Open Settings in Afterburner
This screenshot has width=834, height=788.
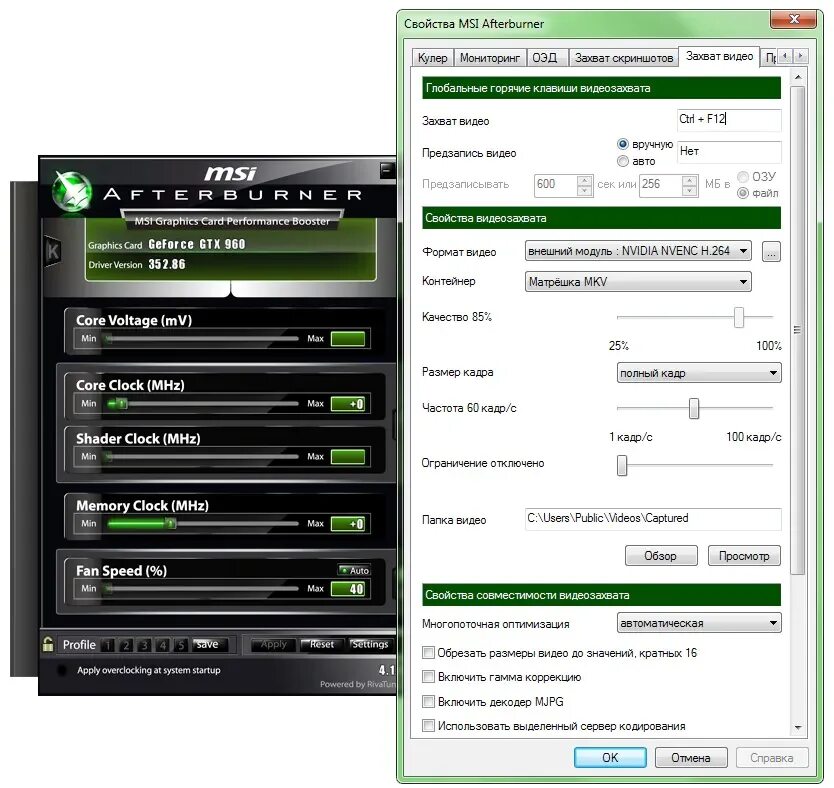coord(370,644)
